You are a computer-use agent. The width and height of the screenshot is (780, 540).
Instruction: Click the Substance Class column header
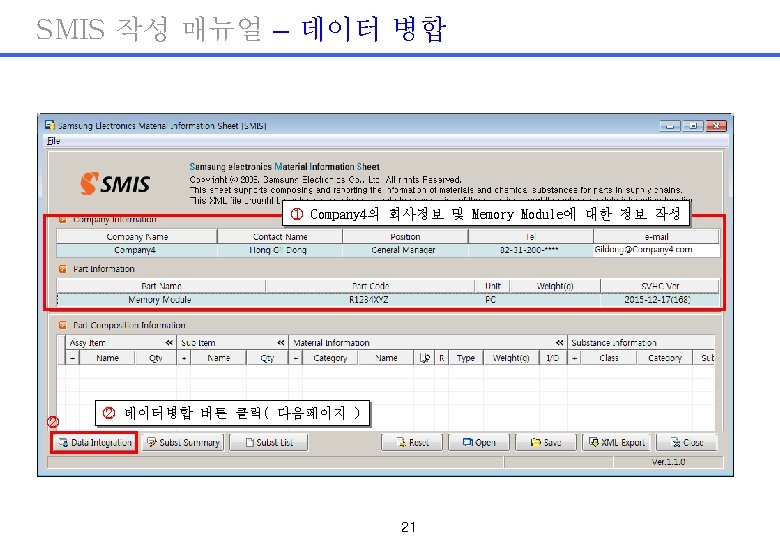[609, 358]
